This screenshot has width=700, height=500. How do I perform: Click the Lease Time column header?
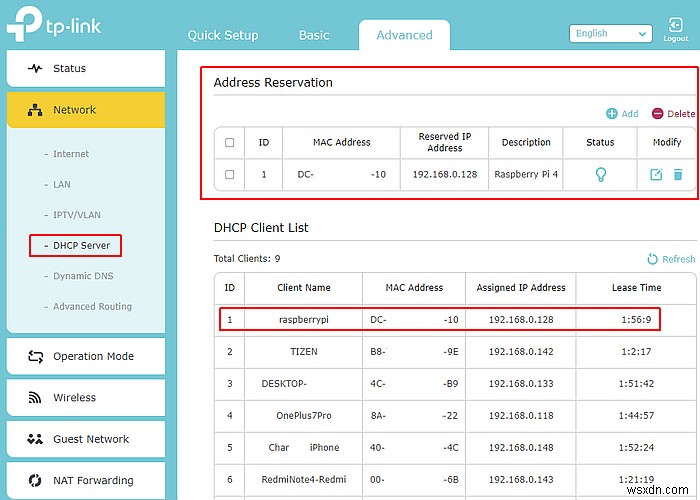coord(636,288)
